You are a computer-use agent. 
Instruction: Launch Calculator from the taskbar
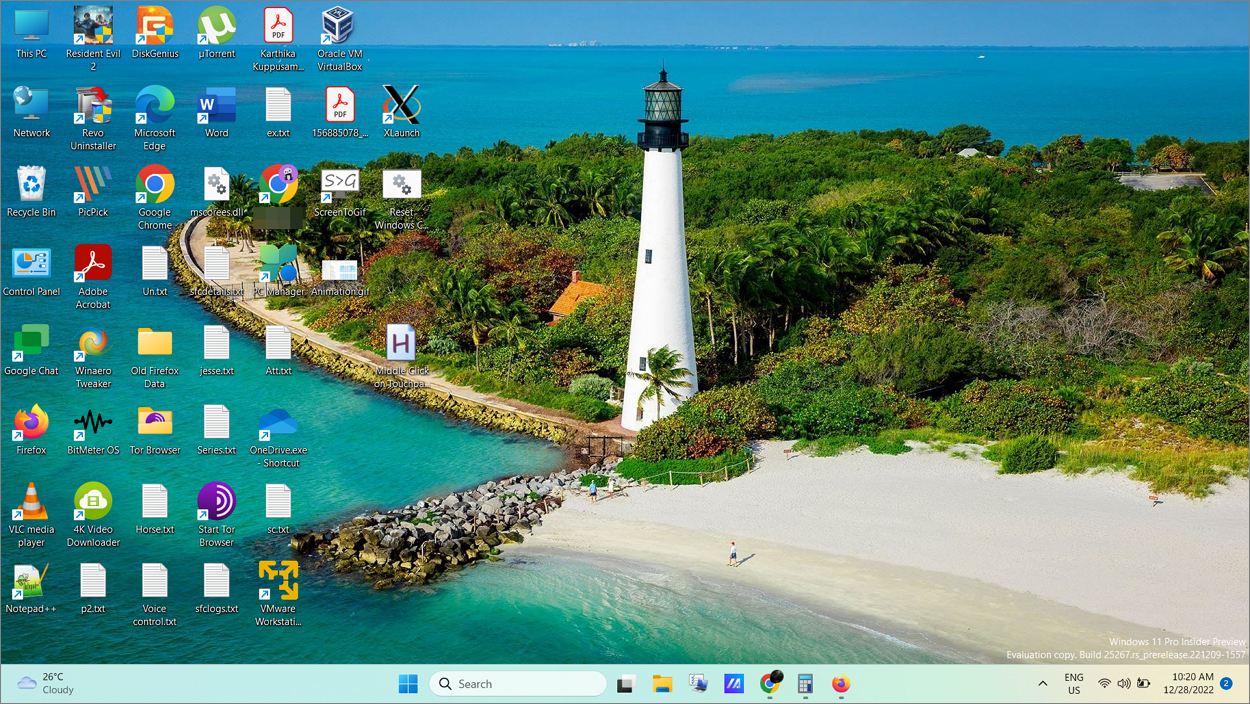[x=805, y=684]
